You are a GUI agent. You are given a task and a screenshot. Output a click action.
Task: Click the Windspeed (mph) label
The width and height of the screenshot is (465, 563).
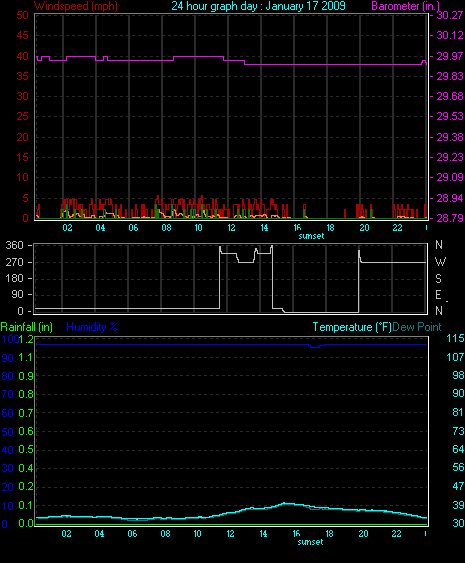pos(76,6)
